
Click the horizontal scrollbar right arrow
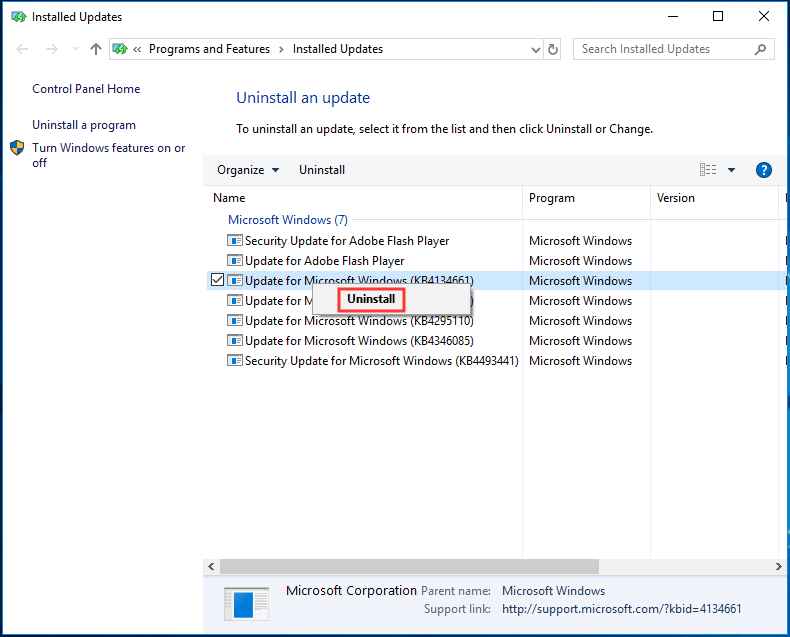[778, 566]
